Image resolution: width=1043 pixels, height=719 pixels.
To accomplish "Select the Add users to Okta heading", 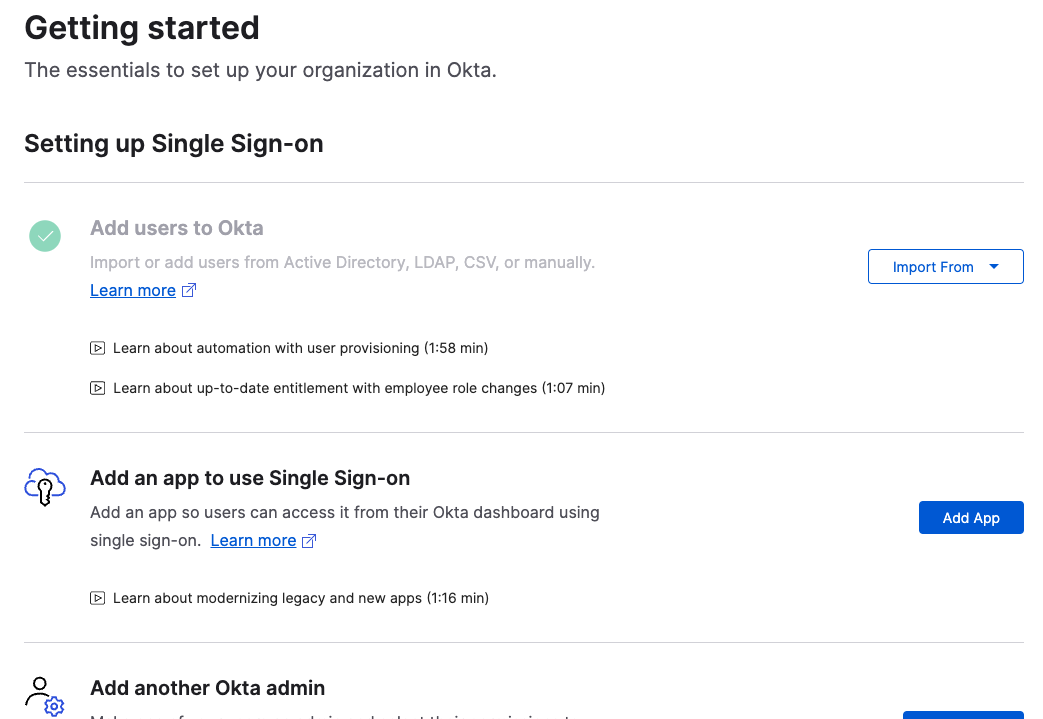I will click(177, 228).
